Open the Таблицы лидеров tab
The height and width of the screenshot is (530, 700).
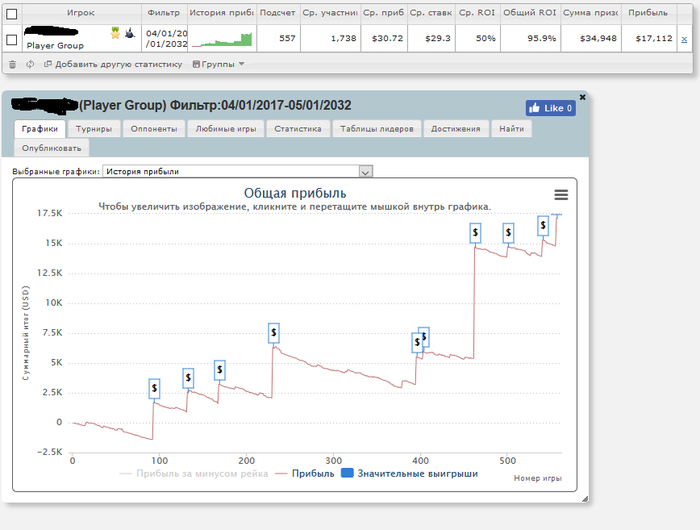pyautogui.click(x=377, y=129)
